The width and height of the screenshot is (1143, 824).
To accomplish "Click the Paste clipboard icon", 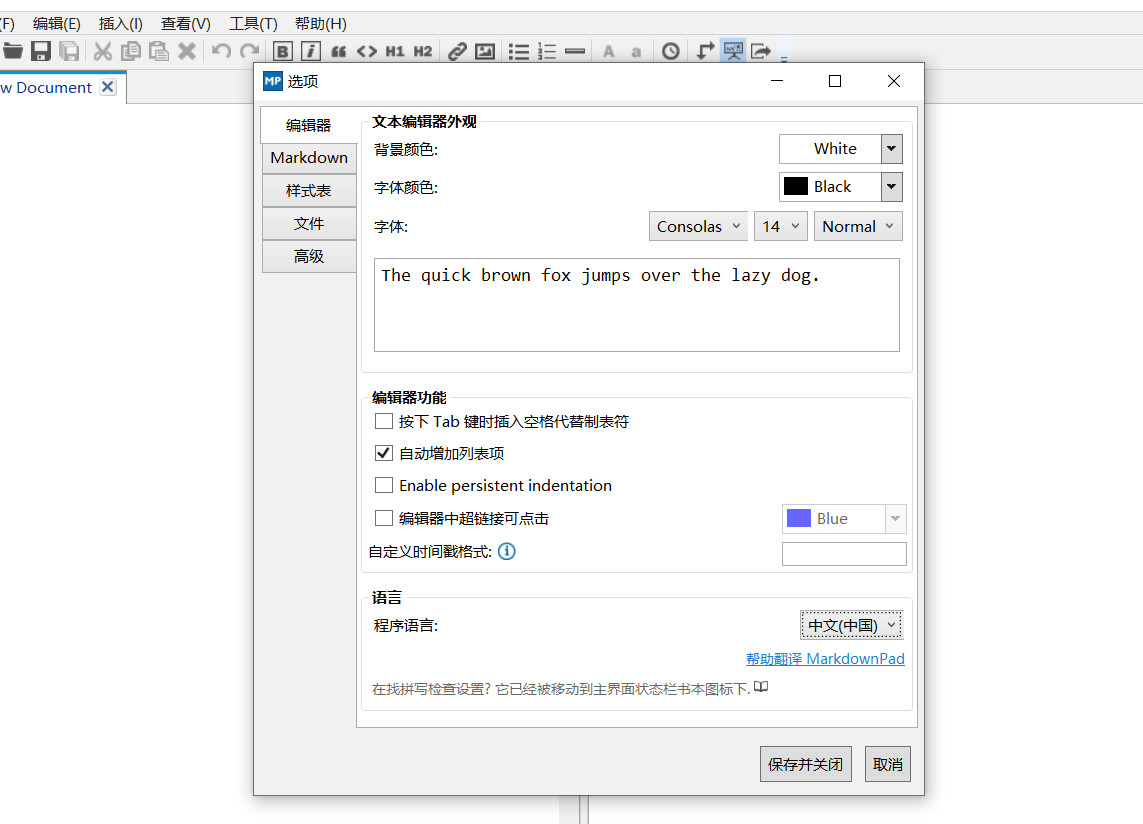I will click(x=159, y=51).
